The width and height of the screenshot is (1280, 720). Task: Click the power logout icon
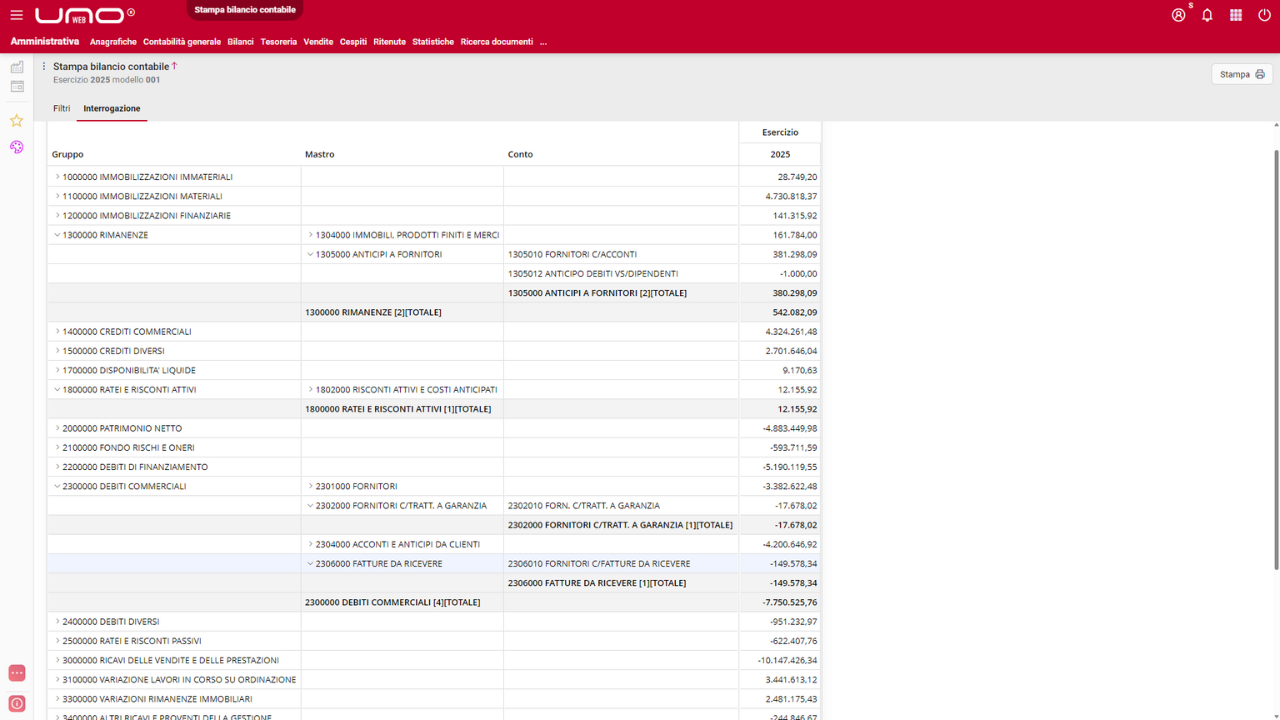[x=1264, y=15]
